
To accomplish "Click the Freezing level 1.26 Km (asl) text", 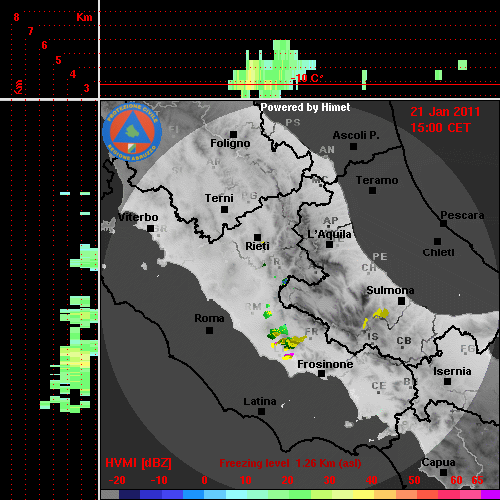I will click(x=290, y=463).
